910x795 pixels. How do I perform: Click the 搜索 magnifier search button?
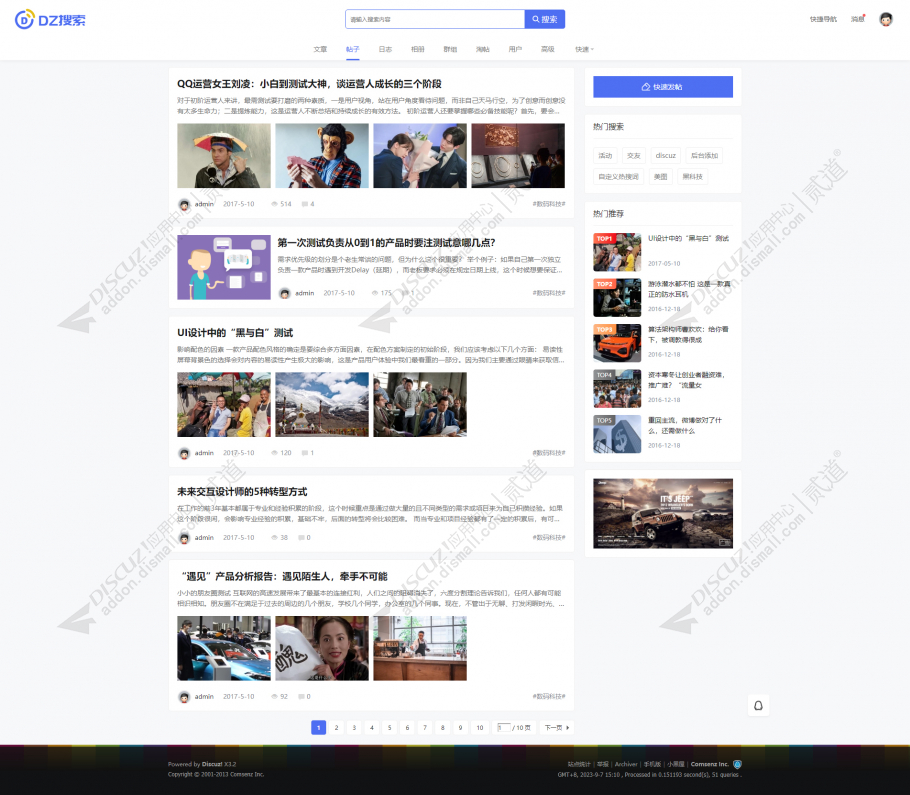click(x=544, y=19)
